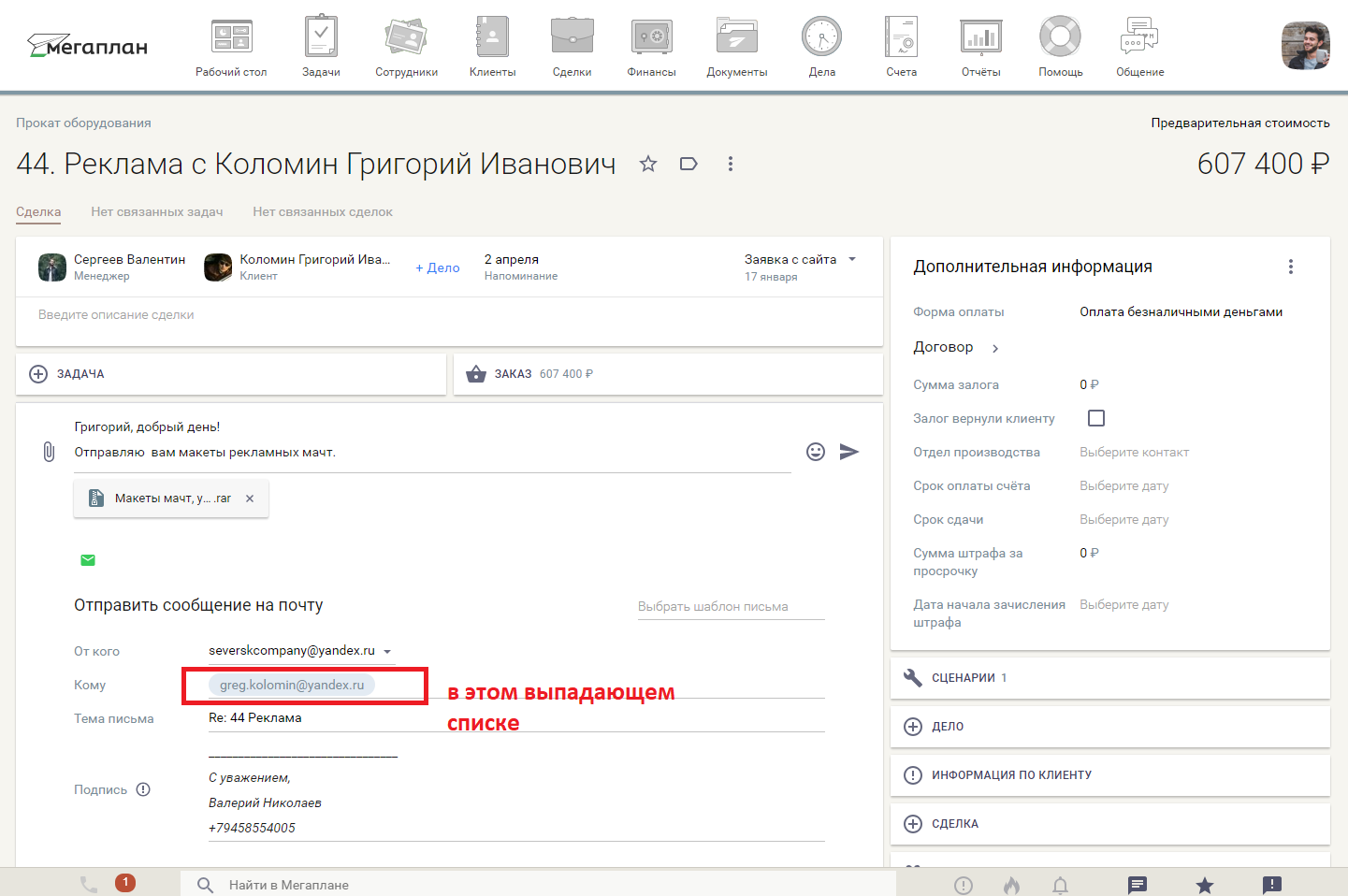
Task: Pick Дата начала зачисления штрафа date
Action: point(1124,605)
